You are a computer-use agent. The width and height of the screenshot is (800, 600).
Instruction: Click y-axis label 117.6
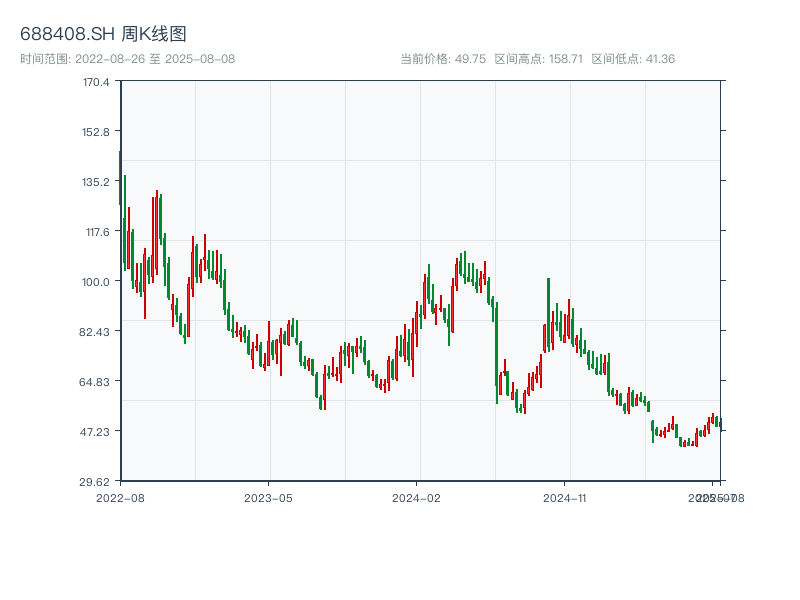(97, 232)
